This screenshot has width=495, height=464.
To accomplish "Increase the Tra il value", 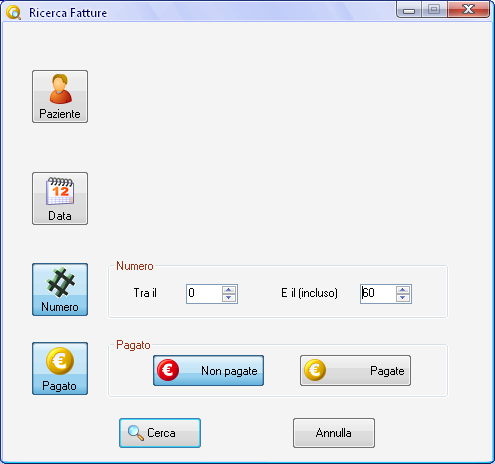I will tap(229, 289).
